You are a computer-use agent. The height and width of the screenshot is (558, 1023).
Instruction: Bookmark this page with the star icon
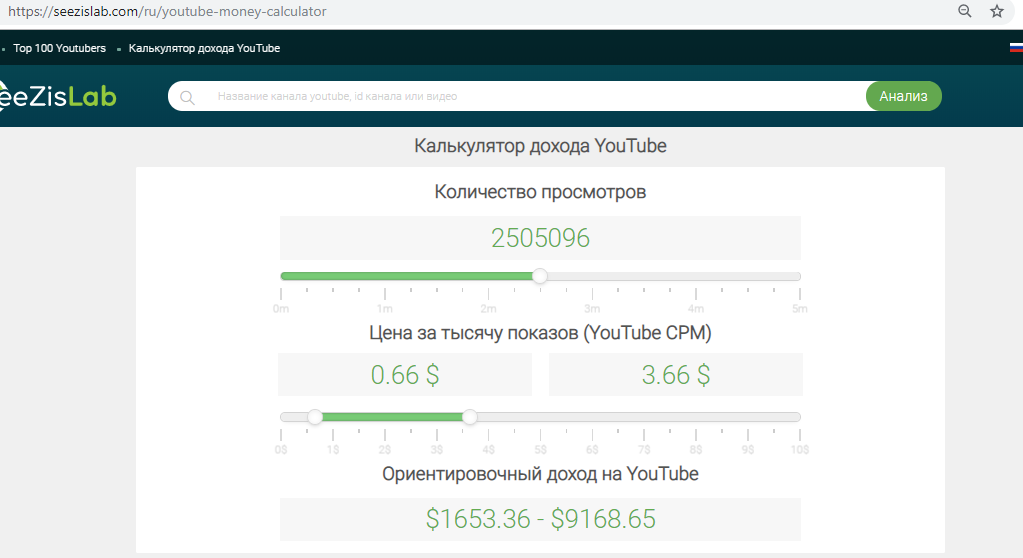point(997,11)
